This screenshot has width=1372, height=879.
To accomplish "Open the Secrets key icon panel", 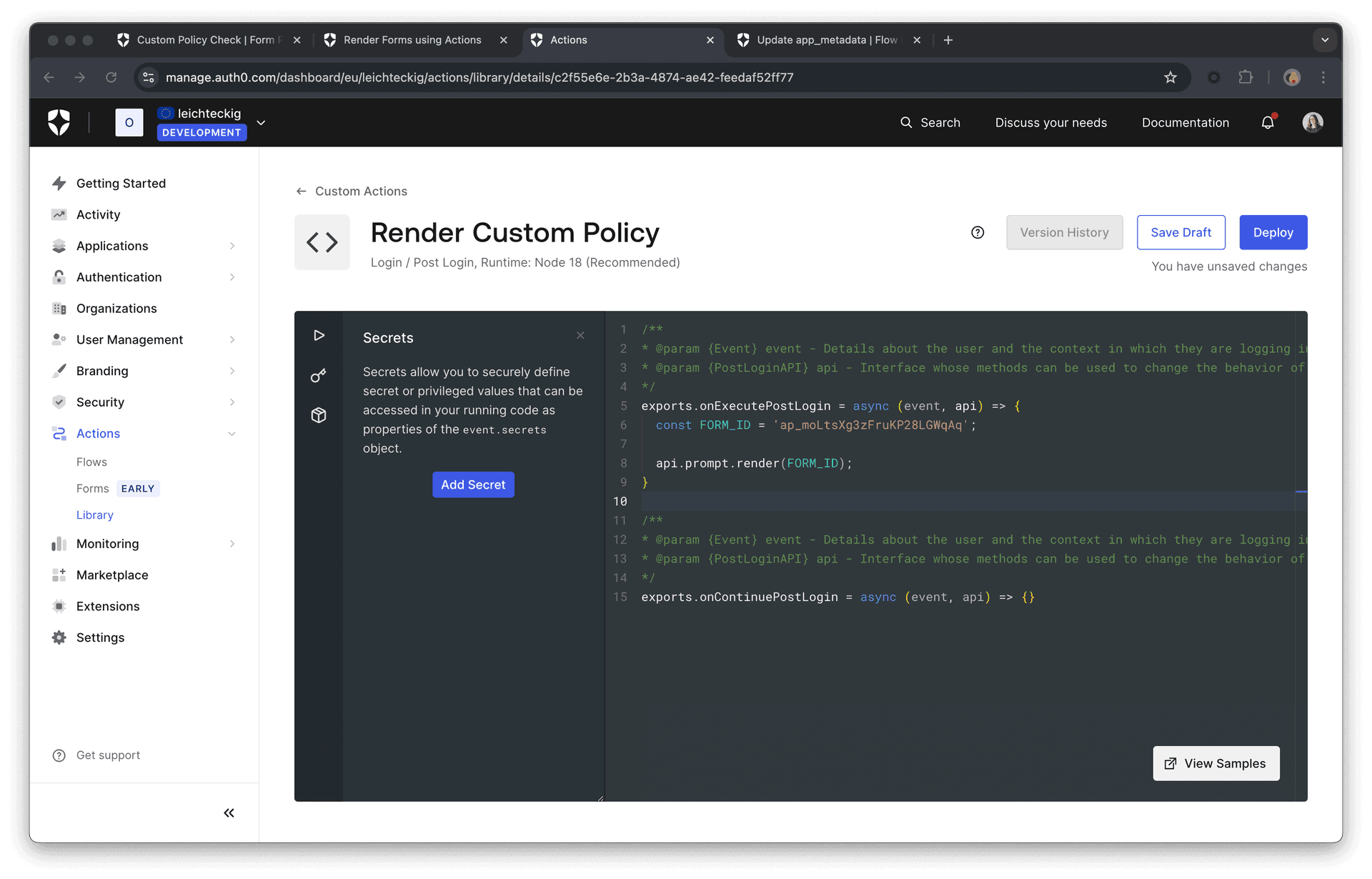I will click(x=319, y=374).
